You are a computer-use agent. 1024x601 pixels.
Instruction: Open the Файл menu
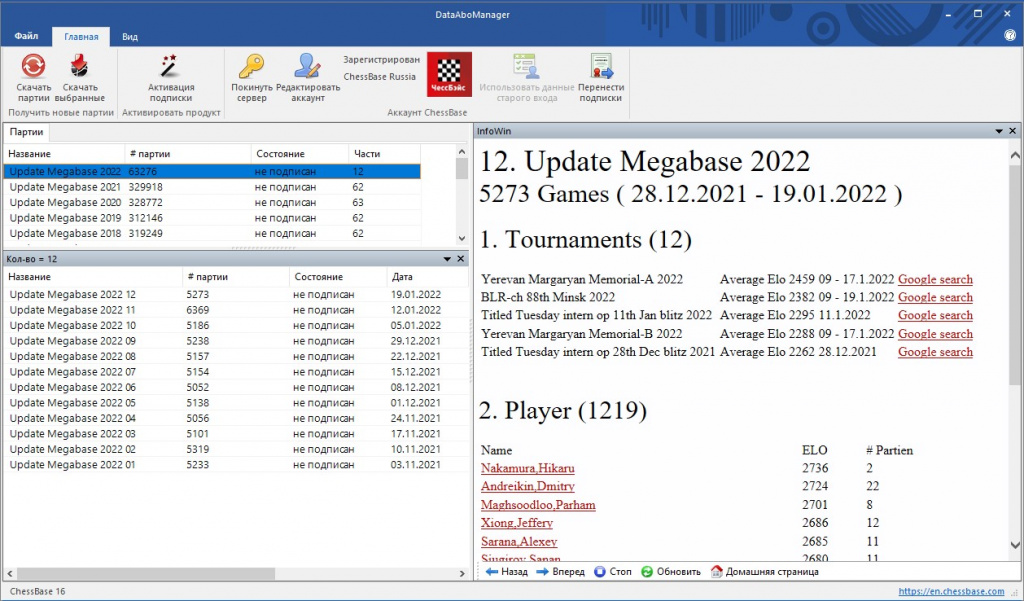coord(26,35)
